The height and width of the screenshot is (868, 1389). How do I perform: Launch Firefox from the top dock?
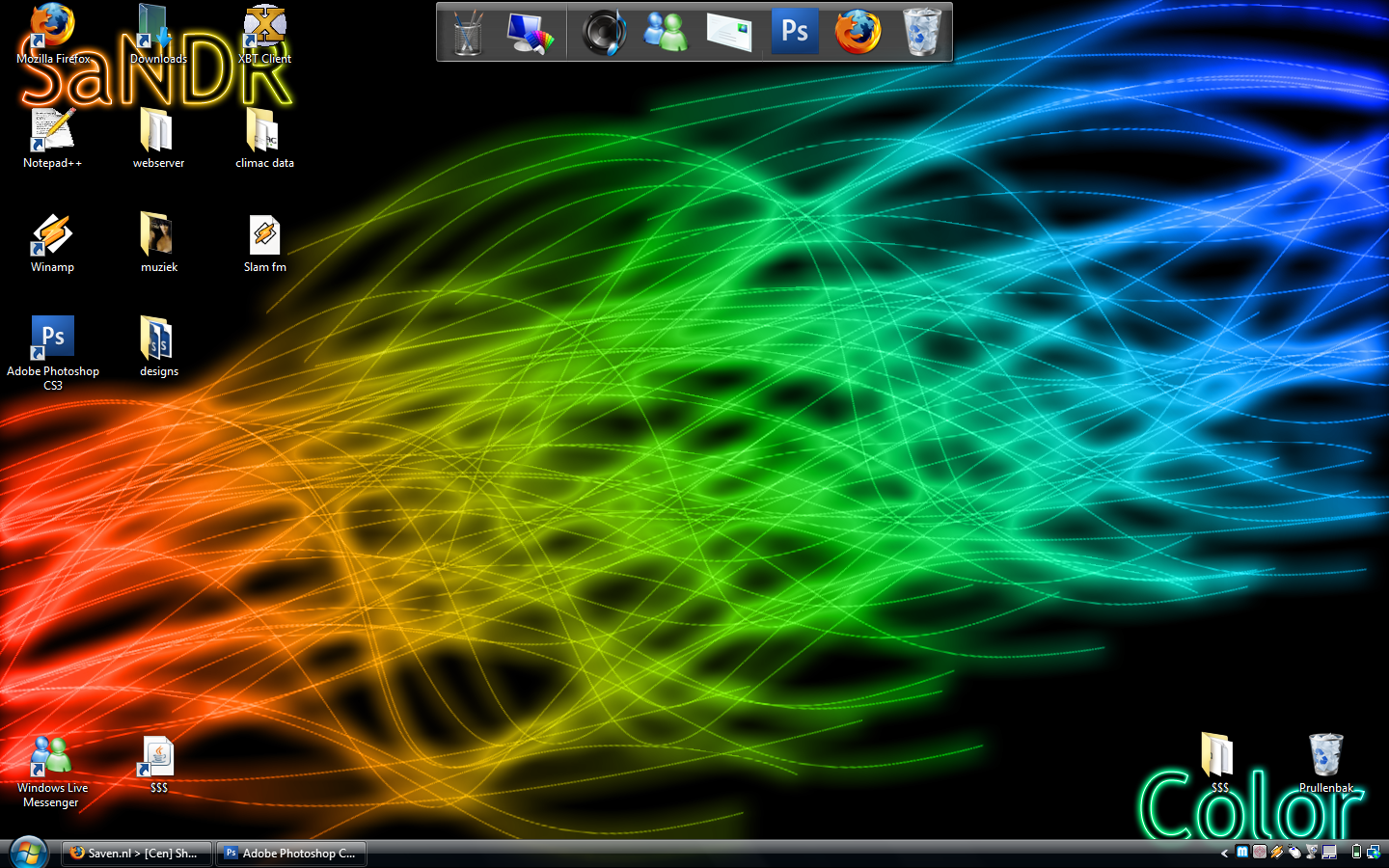coord(858,32)
